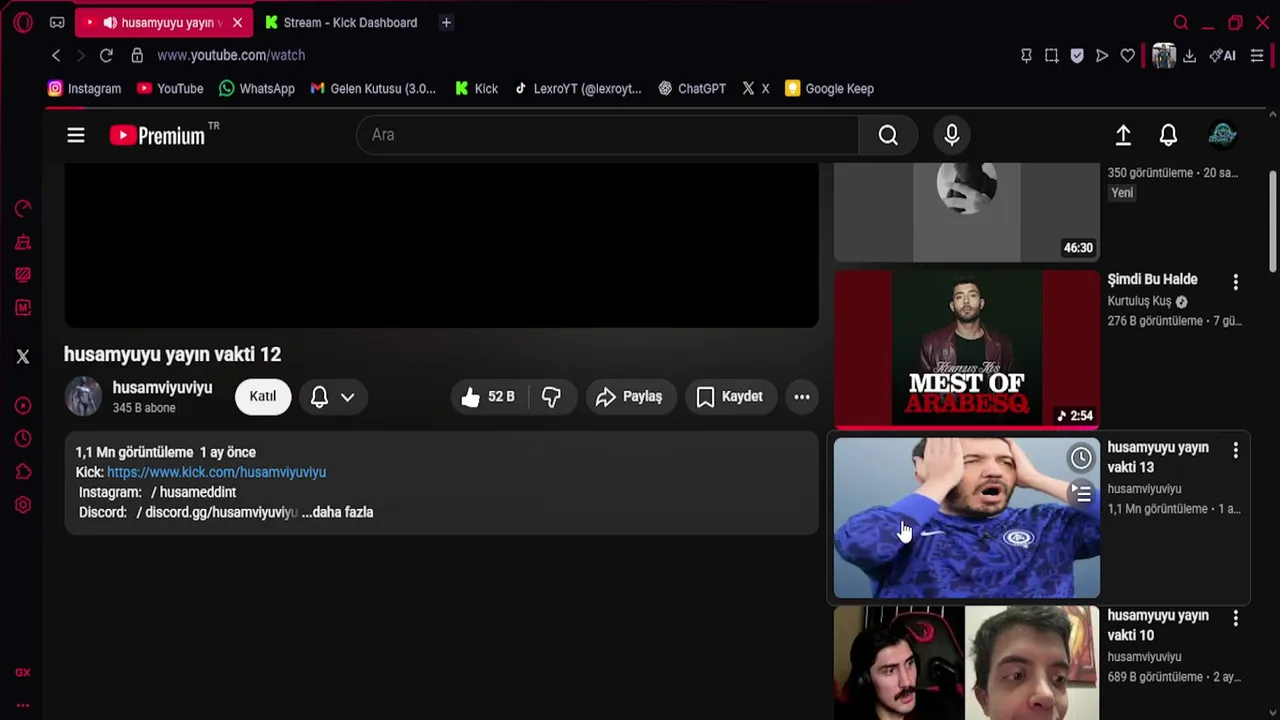1280x720 pixels.
Task: Open GX Control in the sidebar
Action: pos(23,208)
